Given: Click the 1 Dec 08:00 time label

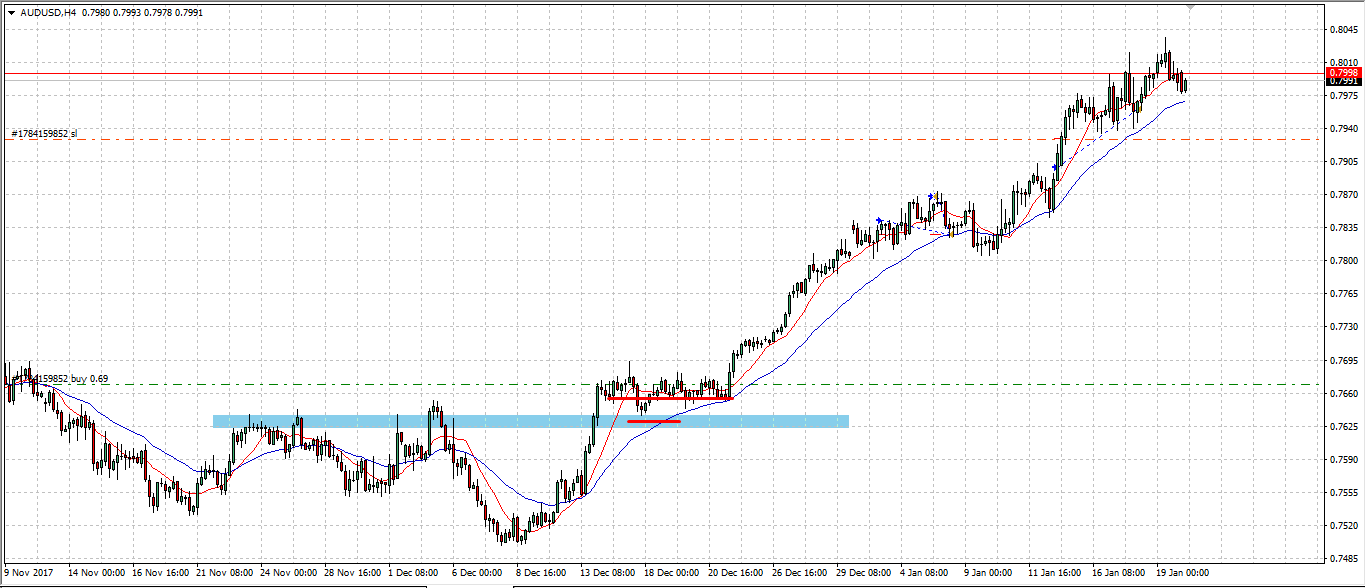Looking at the screenshot, I should tap(415, 573).
